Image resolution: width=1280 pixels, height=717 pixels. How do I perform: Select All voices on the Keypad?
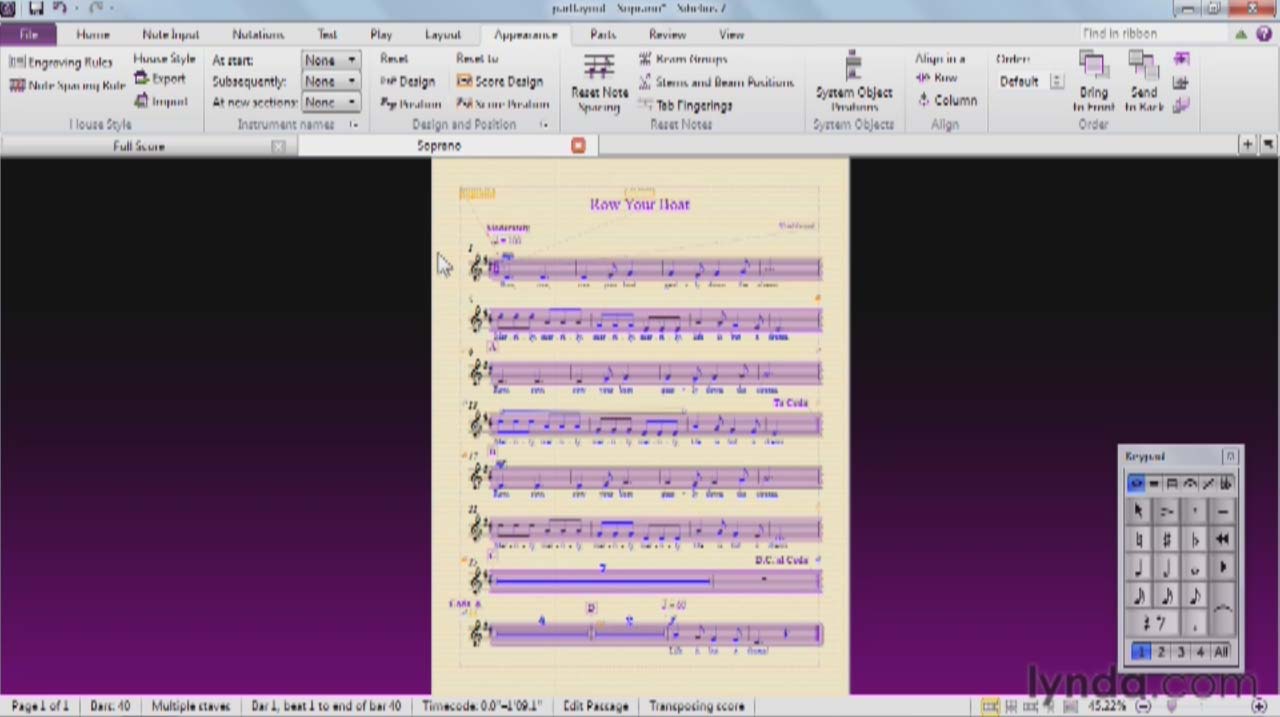tap(1221, 652)
